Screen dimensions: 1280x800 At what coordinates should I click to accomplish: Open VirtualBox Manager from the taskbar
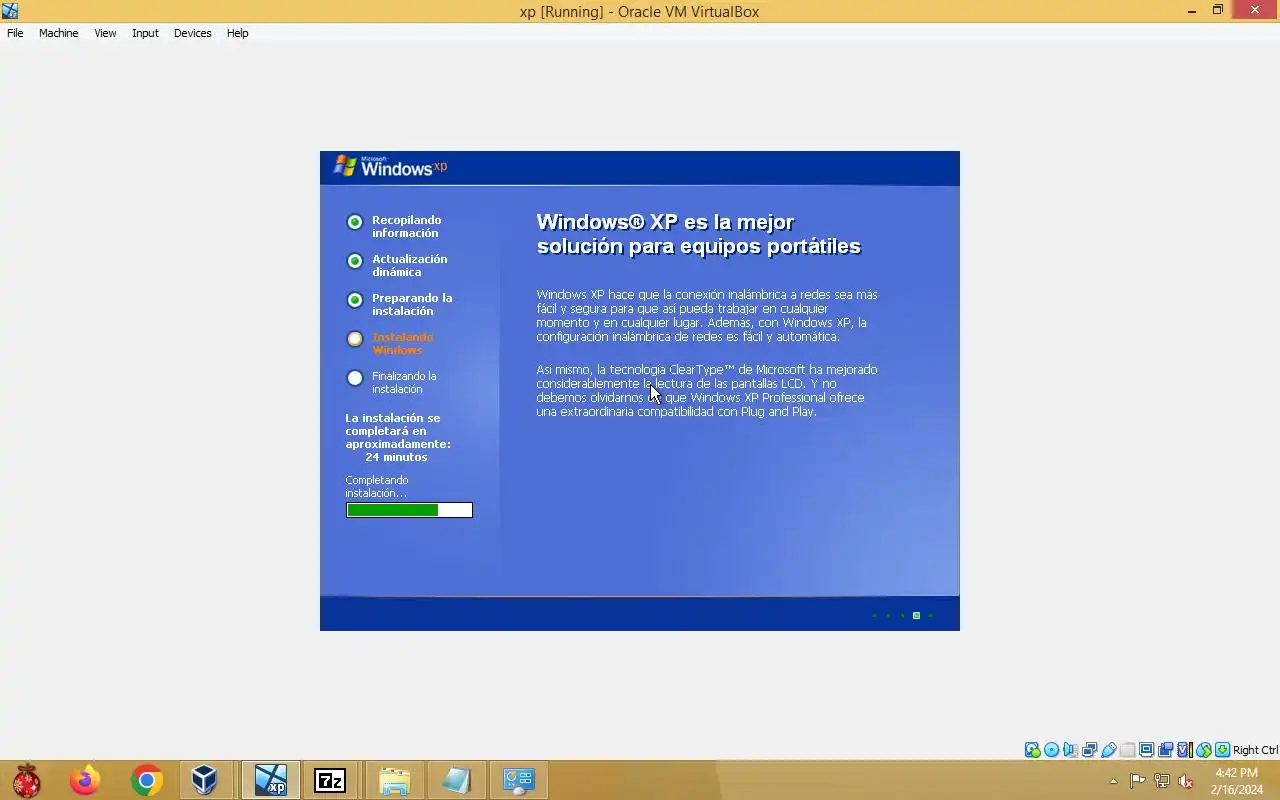205,780
